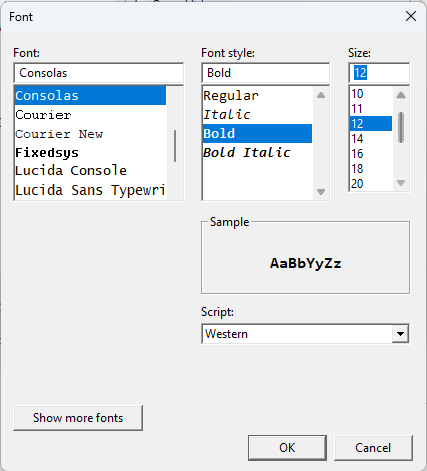Click the font style list down arrow

tap(321, 192)
